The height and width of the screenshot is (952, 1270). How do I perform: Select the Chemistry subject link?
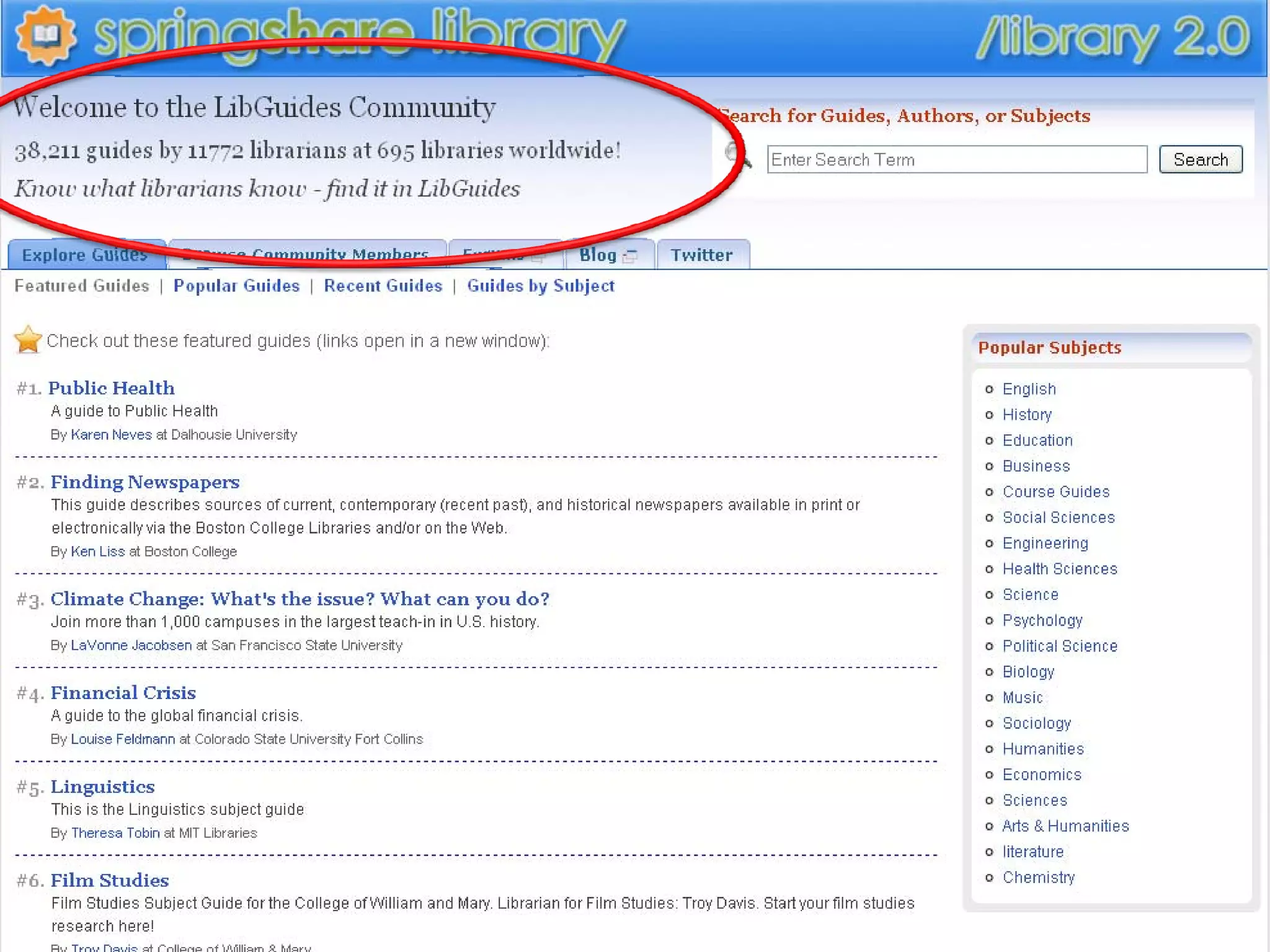1038,878
